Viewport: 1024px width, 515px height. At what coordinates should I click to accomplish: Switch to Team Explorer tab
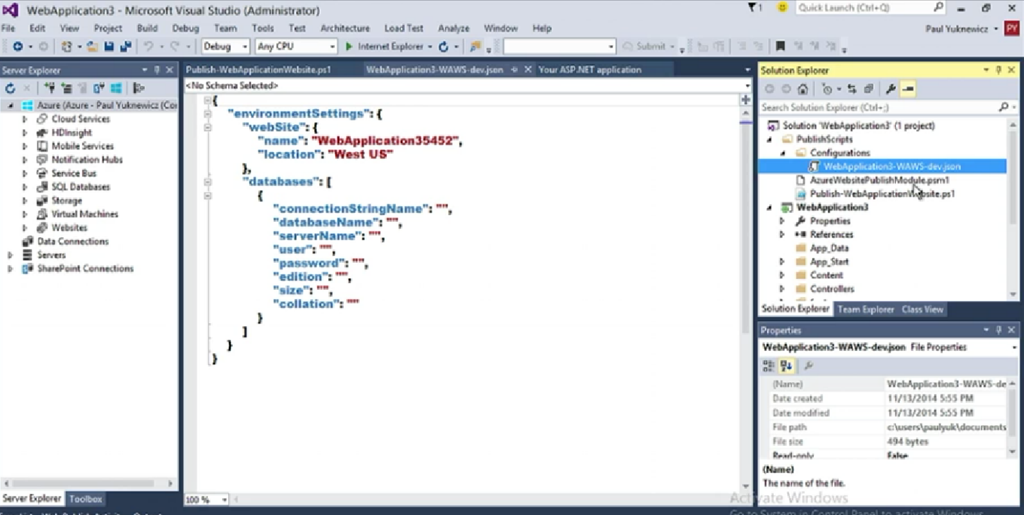[x=865, y=310]
